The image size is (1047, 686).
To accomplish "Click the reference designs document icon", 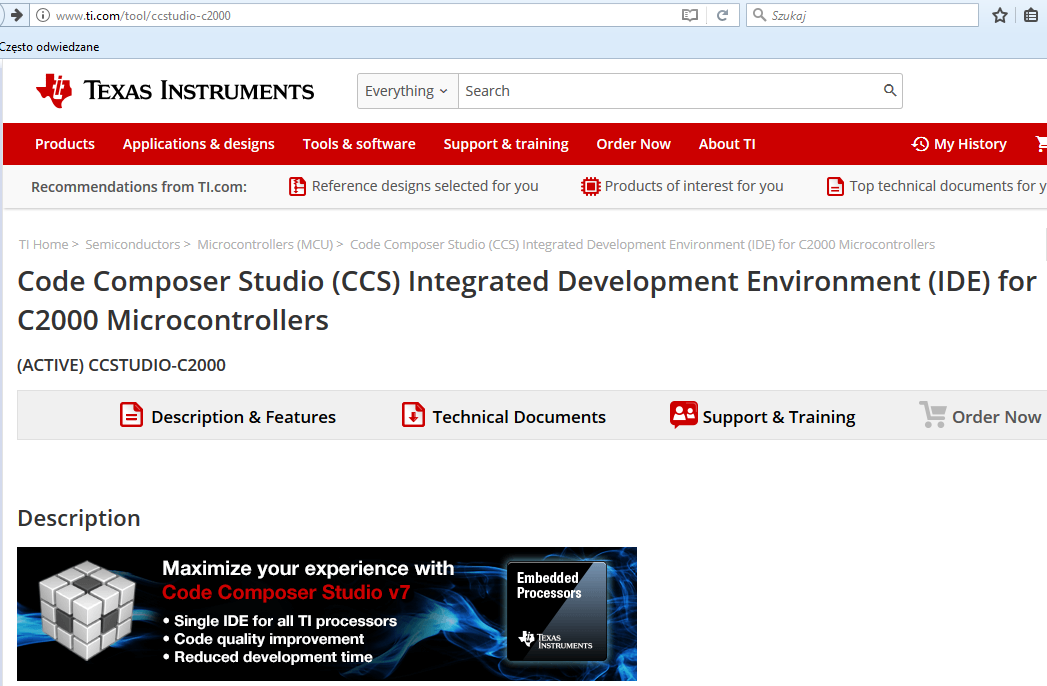I will pos(297,186).
